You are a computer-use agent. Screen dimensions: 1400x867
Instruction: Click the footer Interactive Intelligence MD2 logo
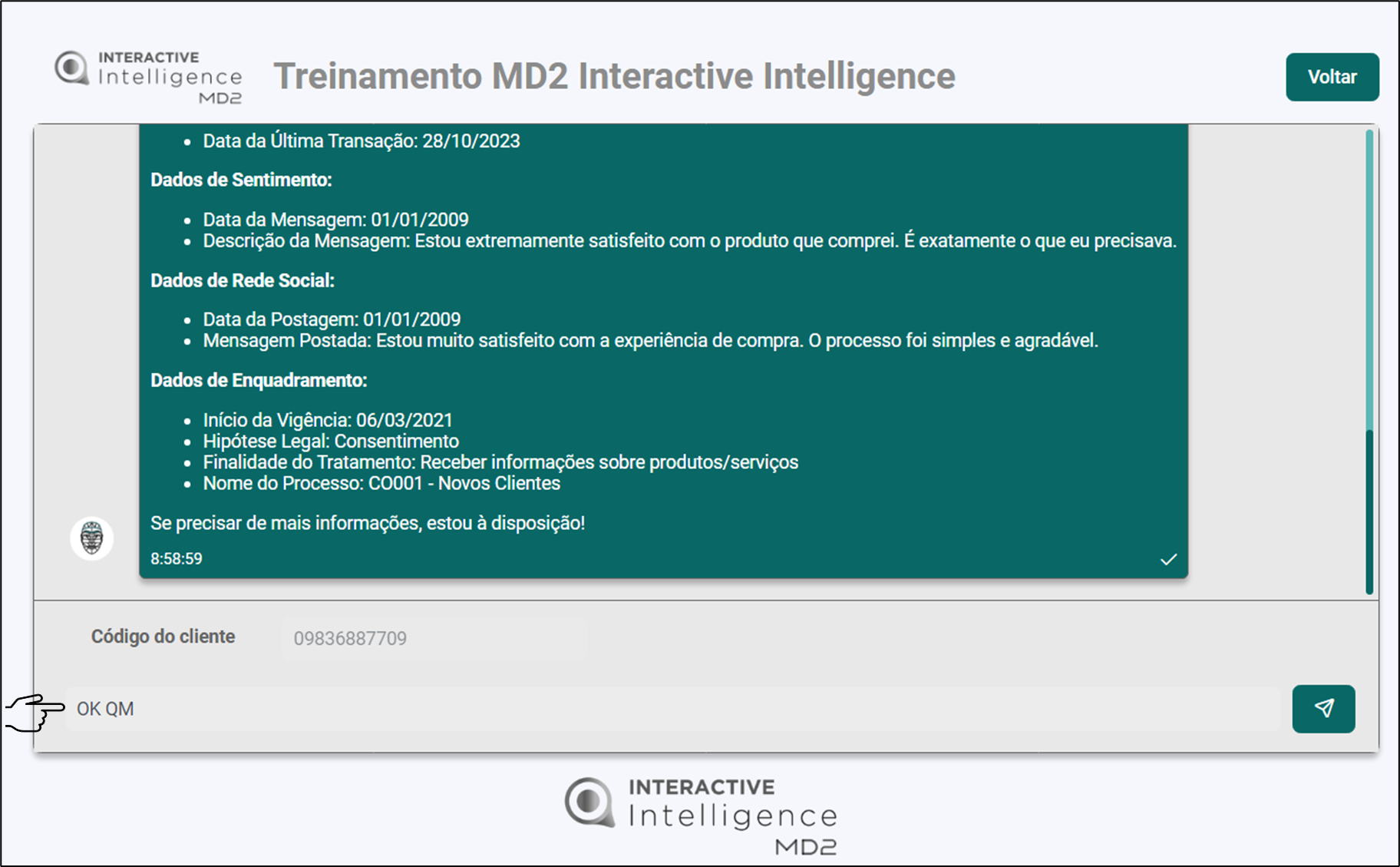(x=701, y=816)
